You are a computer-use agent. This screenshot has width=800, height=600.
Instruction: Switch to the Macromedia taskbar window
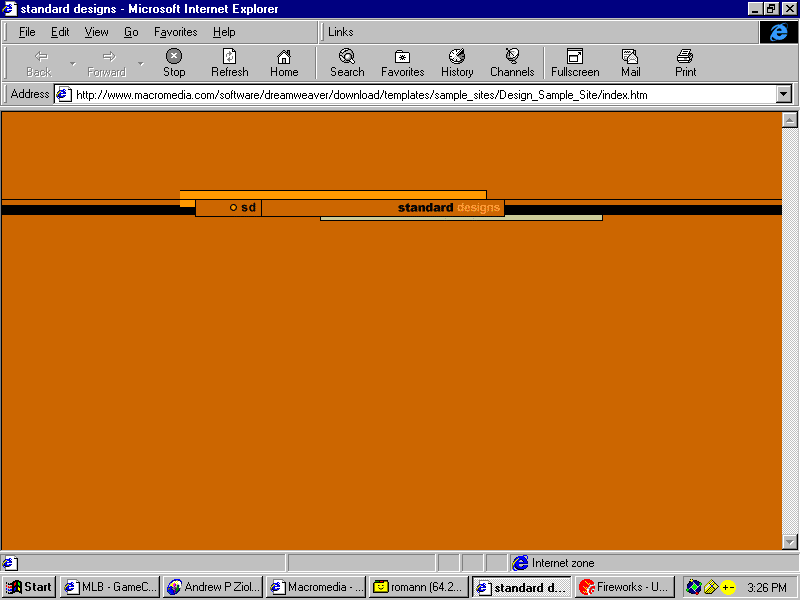(x=316, y=587)
